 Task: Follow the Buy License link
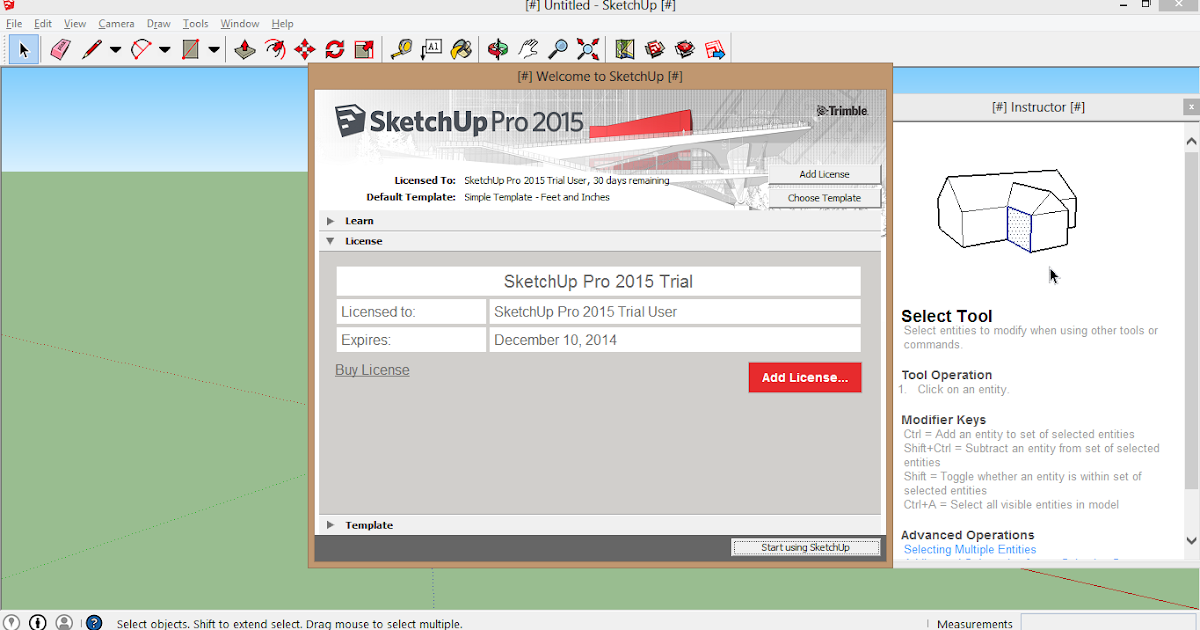(372, 370)
